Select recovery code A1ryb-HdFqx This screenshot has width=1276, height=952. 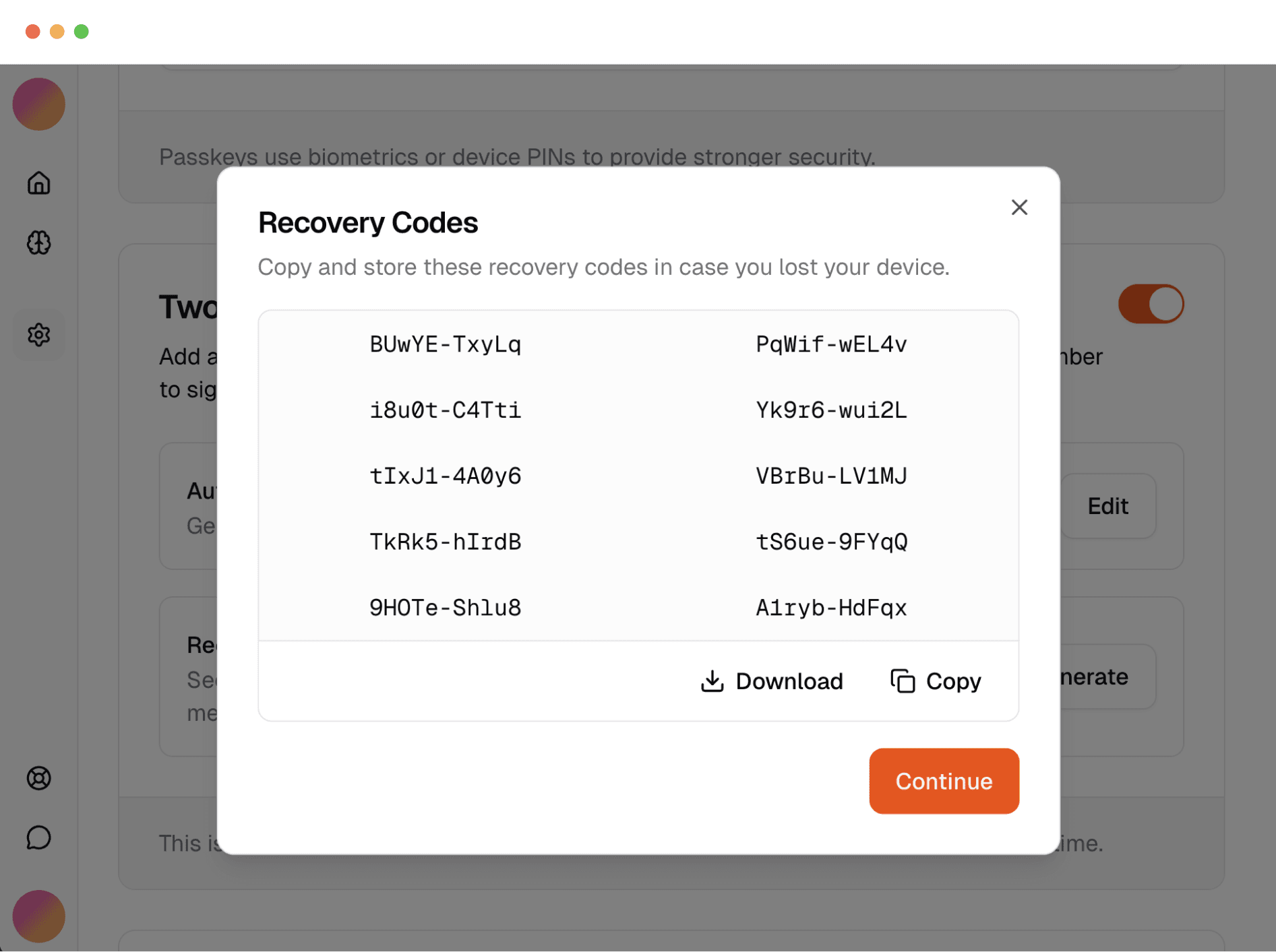tap(832, 607)
